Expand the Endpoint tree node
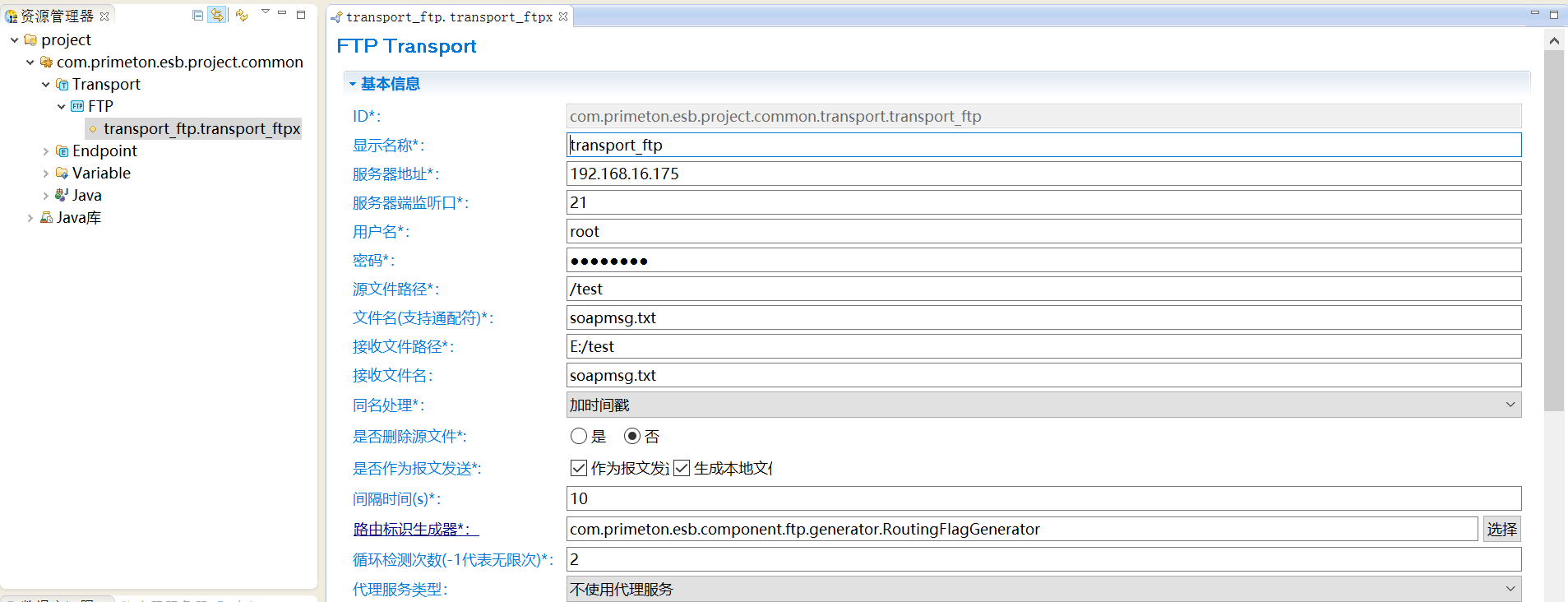 46,150
